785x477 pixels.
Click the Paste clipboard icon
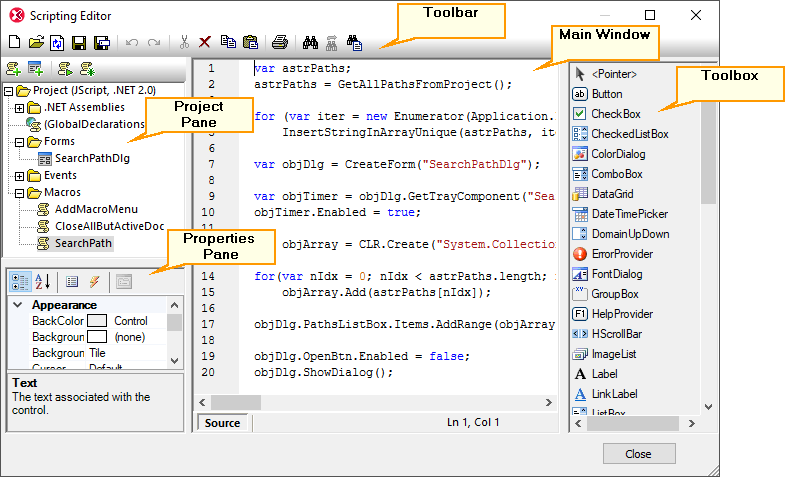pos(250,43)
